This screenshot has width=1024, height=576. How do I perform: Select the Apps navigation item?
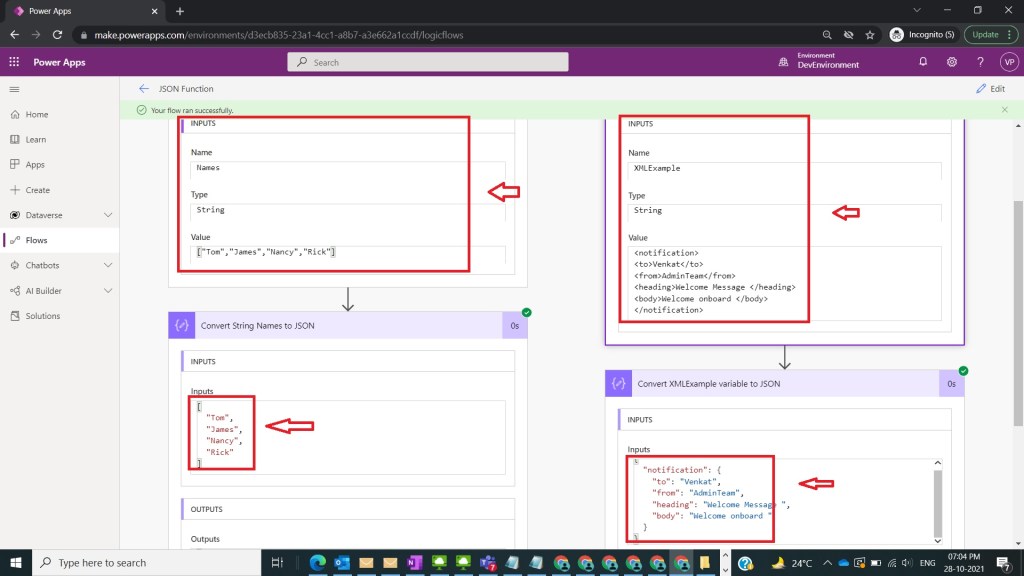pos(35,165)
